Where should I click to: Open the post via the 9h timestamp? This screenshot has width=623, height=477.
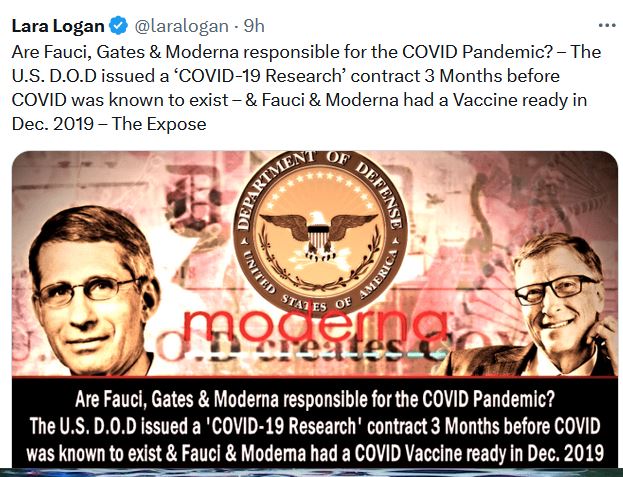(x=254, y=26)
